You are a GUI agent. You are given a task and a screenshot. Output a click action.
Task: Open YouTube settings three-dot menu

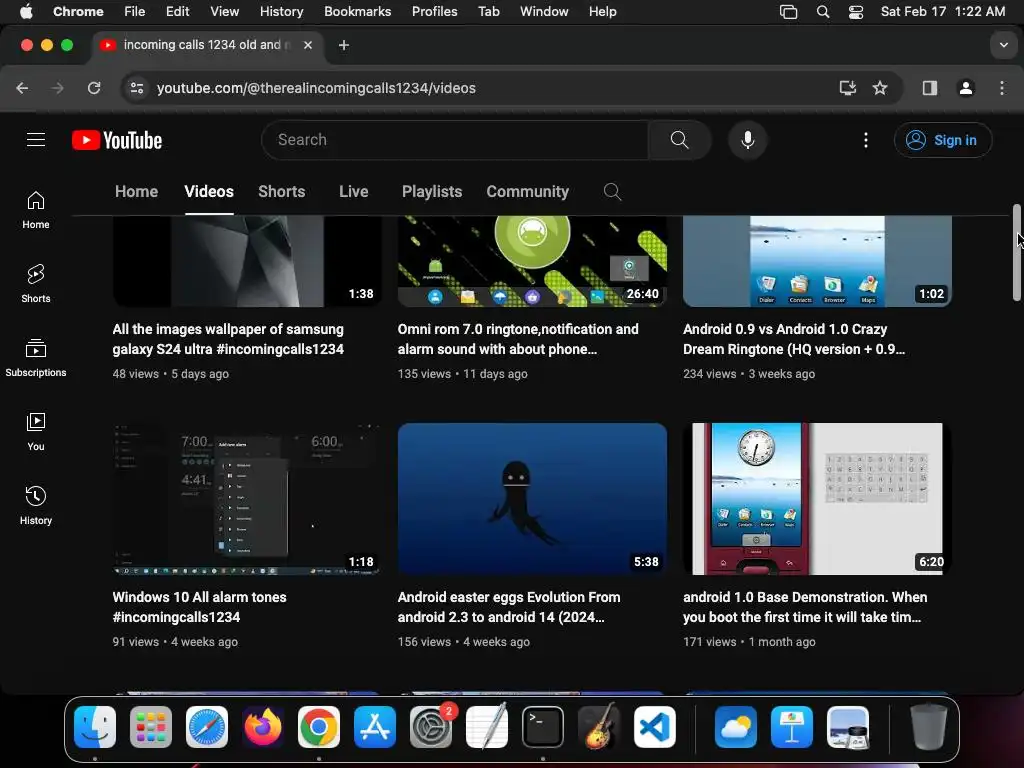point(866,140)
